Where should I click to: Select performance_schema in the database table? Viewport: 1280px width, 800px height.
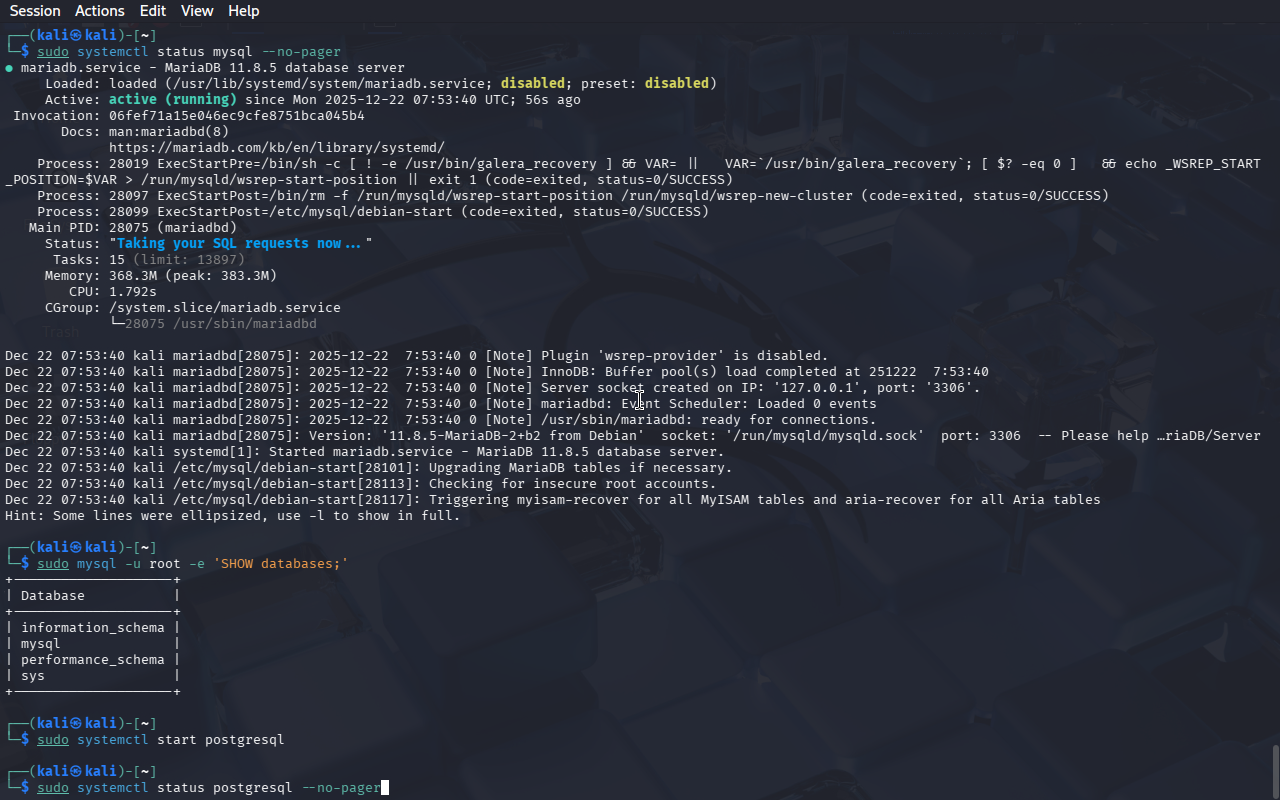tap(92, 660)
